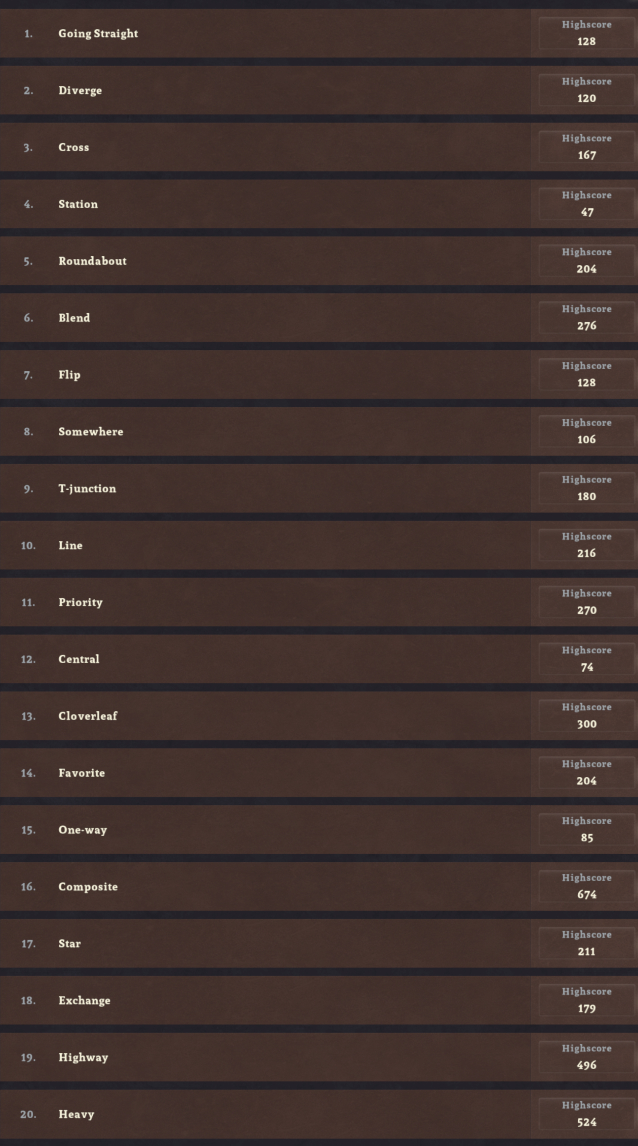Viewport: 638px width, 1146px height.
Task: Open the One-way level
Action: pos(319,830)
